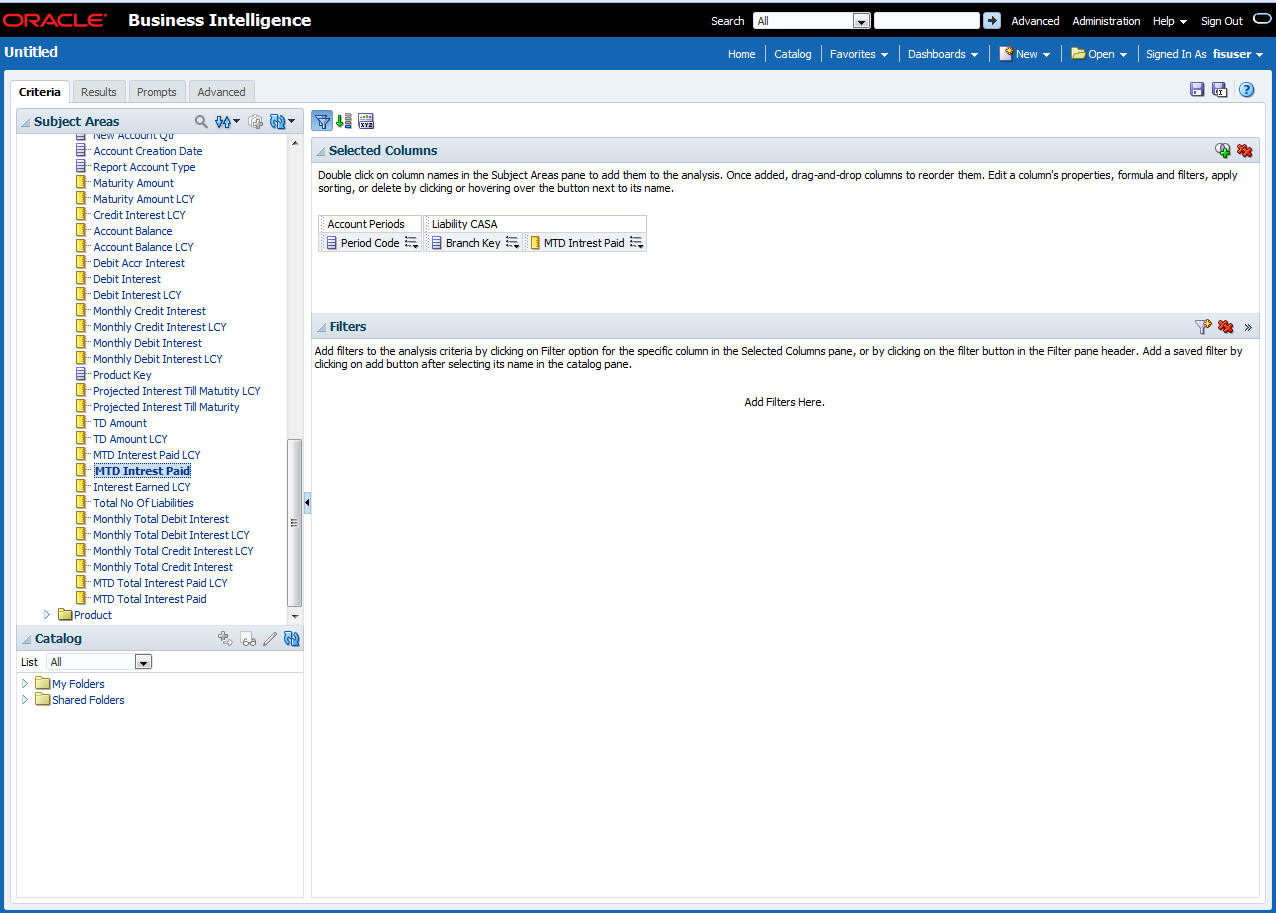Click the search magnifier in Subject Areas
This screenshot has width=1276, height=913.
pyautogui.click(x=201, y=121)
